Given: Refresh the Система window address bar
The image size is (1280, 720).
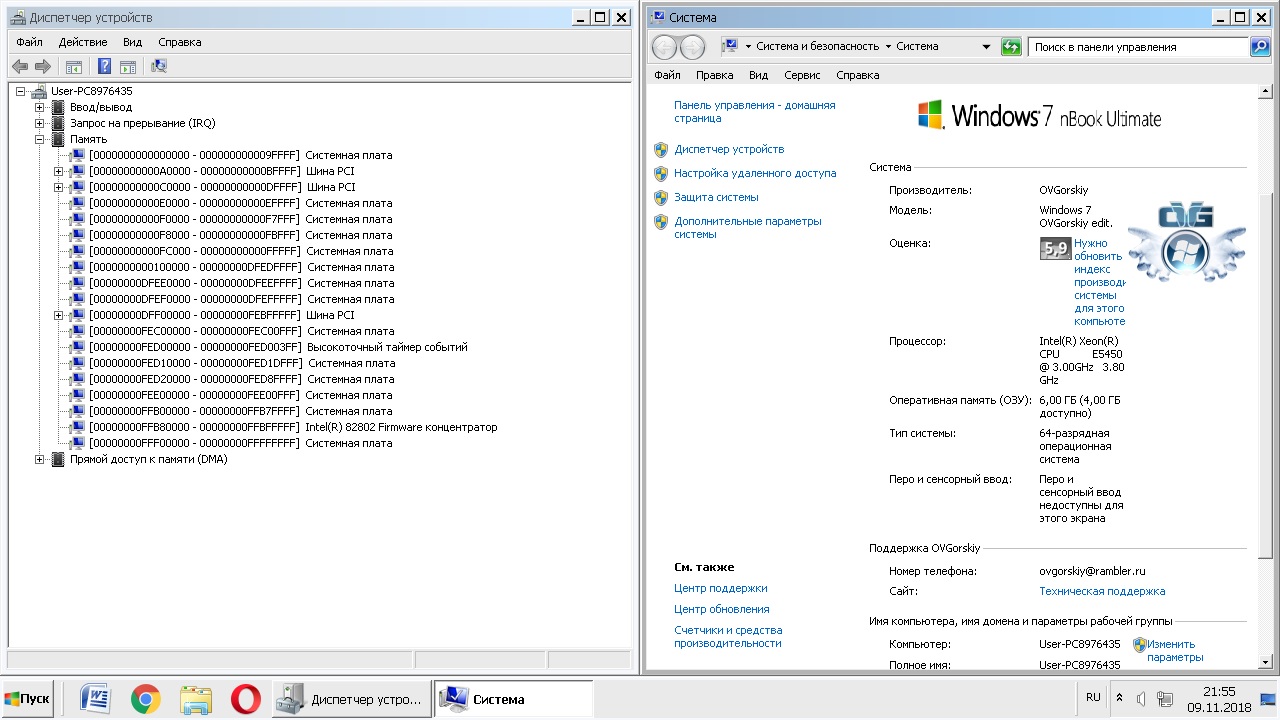Looking at the screenshot, I should point(1011,47).
